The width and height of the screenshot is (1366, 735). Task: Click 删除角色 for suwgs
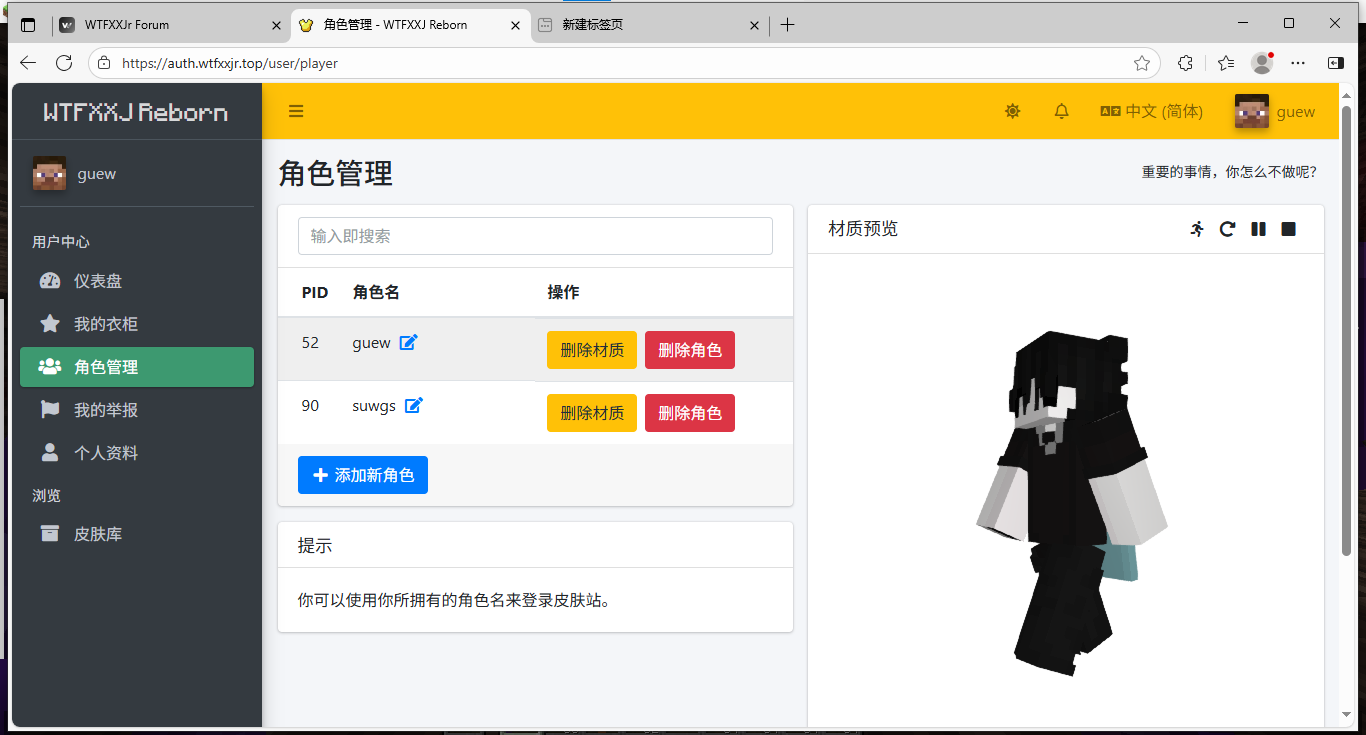690,413
